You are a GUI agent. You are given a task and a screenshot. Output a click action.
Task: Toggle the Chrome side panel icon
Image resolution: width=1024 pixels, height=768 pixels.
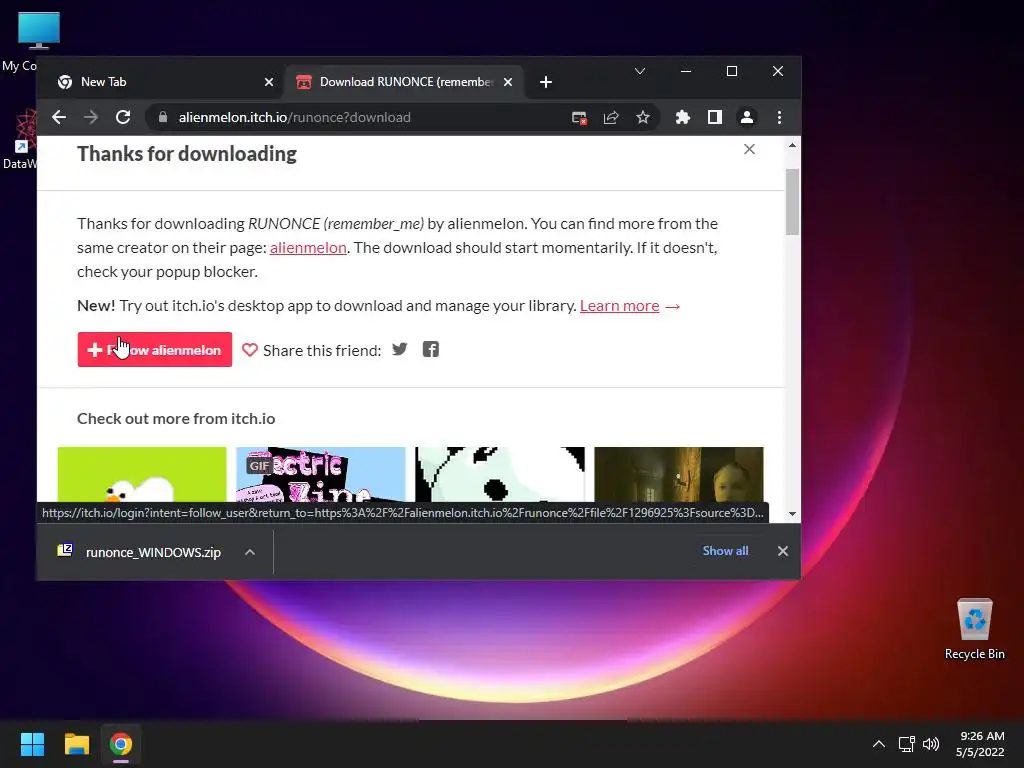(714, 118)
